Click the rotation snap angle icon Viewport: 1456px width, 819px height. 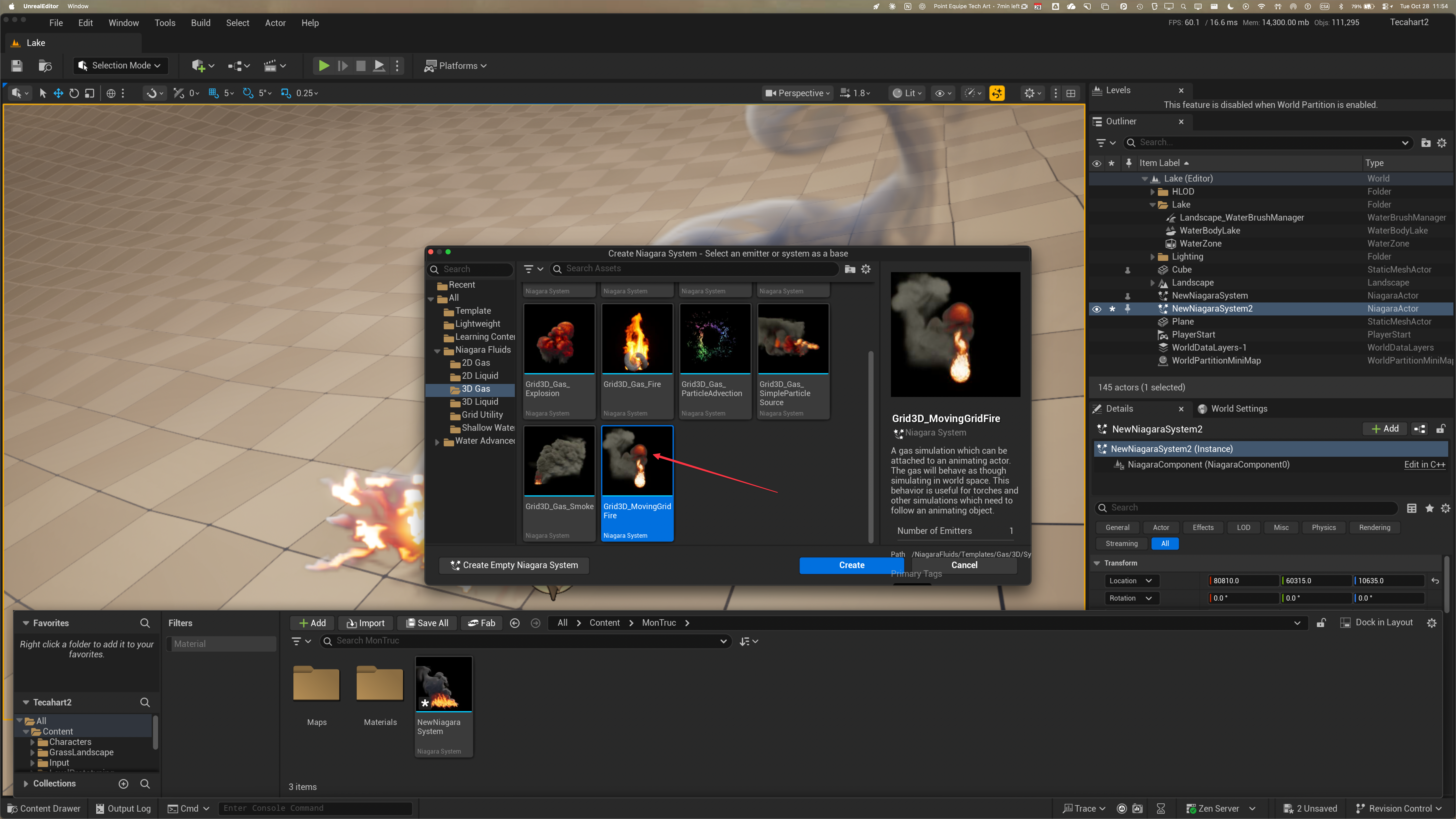[x=248, y=93]
